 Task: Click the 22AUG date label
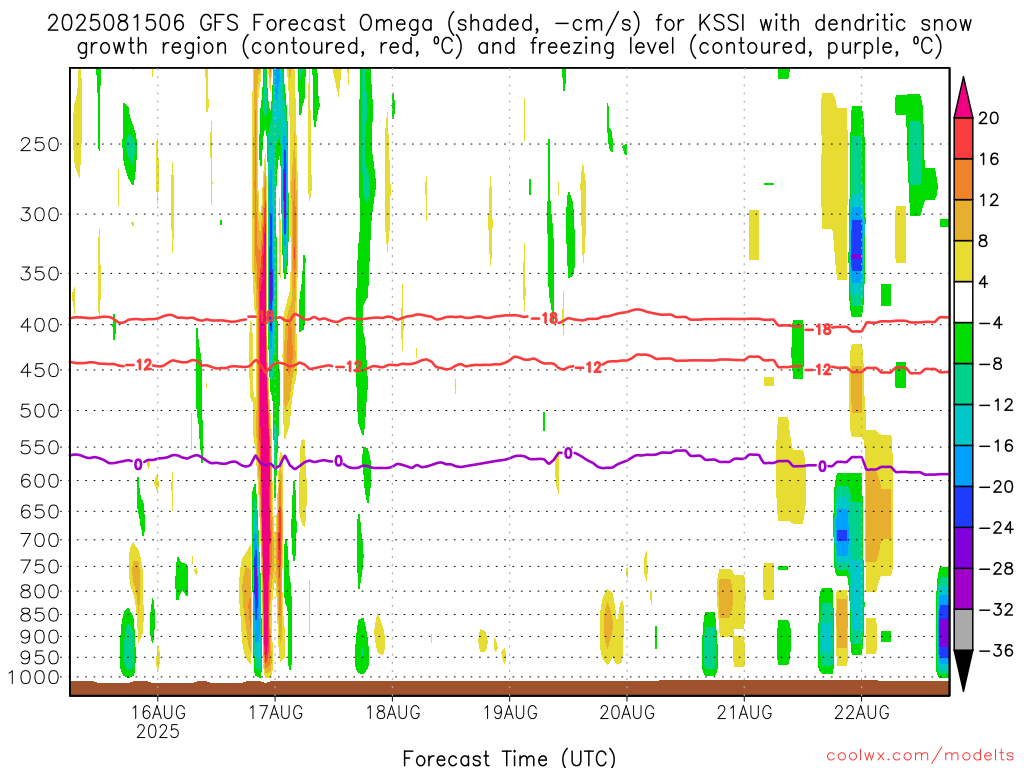tap(861, 712)
